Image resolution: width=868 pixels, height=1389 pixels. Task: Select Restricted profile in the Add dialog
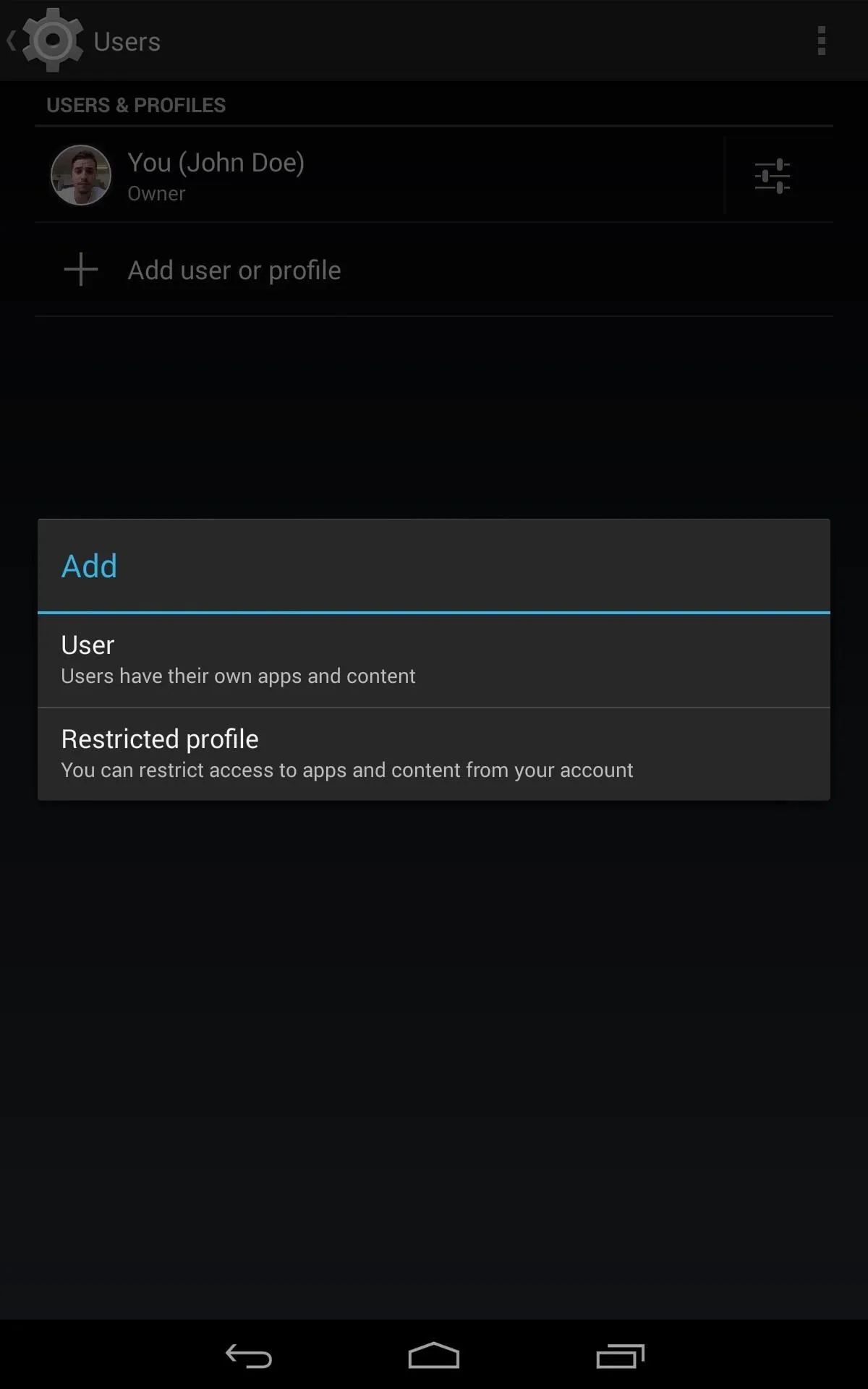click(x=434, y=754)
